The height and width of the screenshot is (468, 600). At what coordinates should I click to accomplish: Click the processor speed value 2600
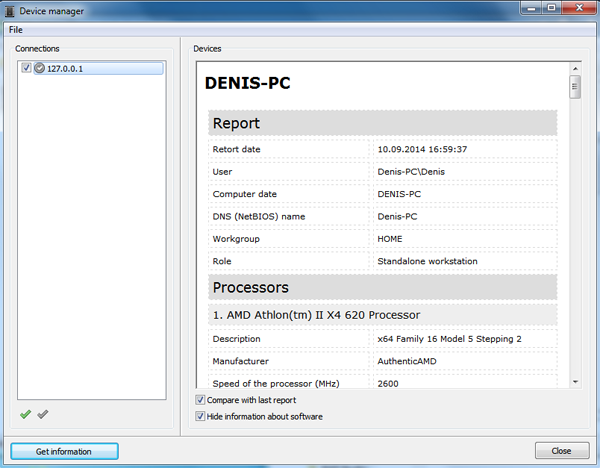click(x=388, y=383)
